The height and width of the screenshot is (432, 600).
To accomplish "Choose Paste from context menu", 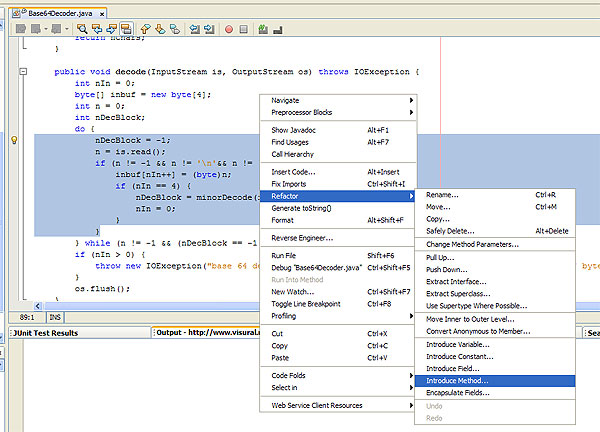I will [338, 358].
